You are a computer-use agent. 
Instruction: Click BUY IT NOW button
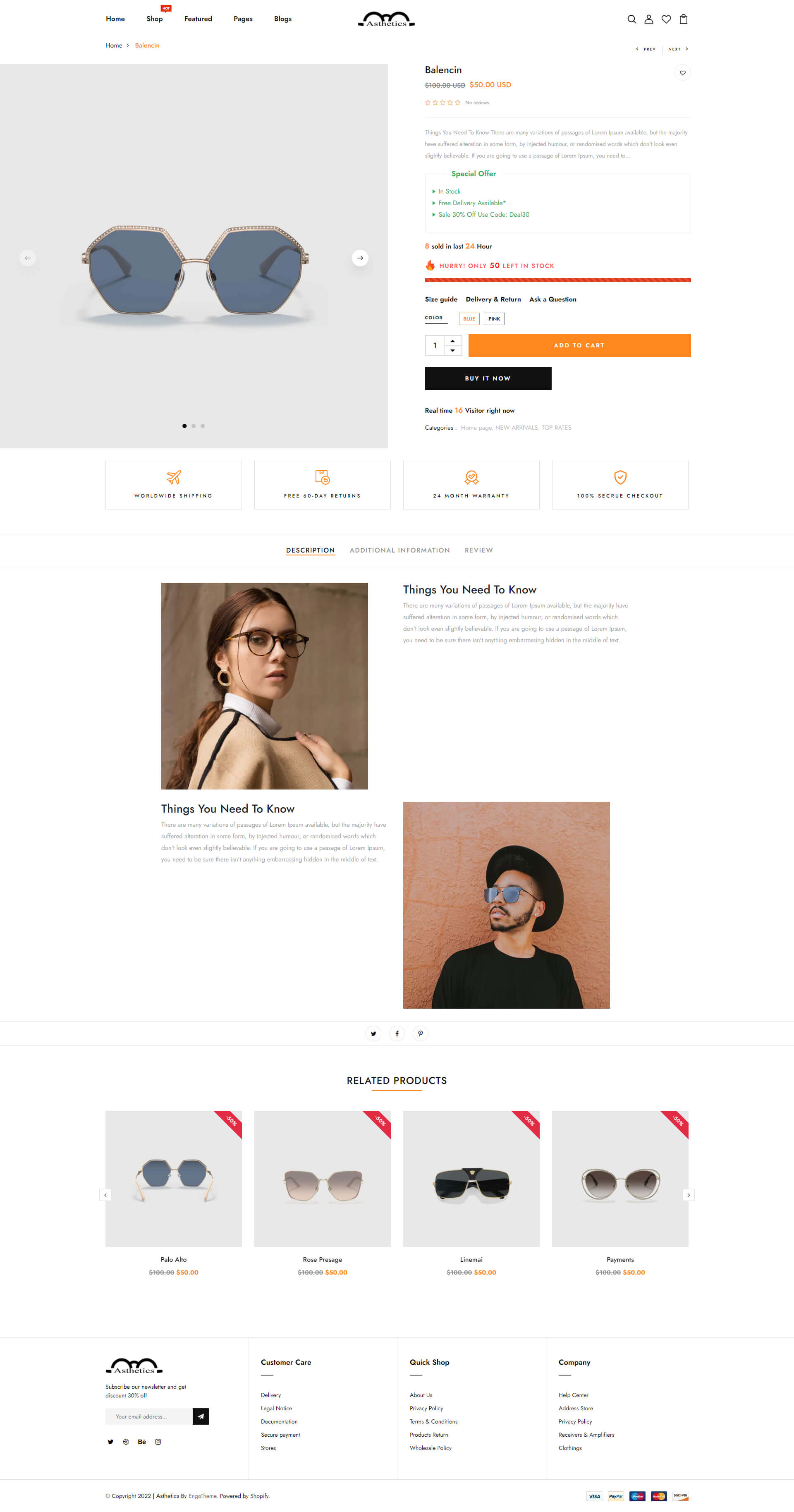pos(487,378)
